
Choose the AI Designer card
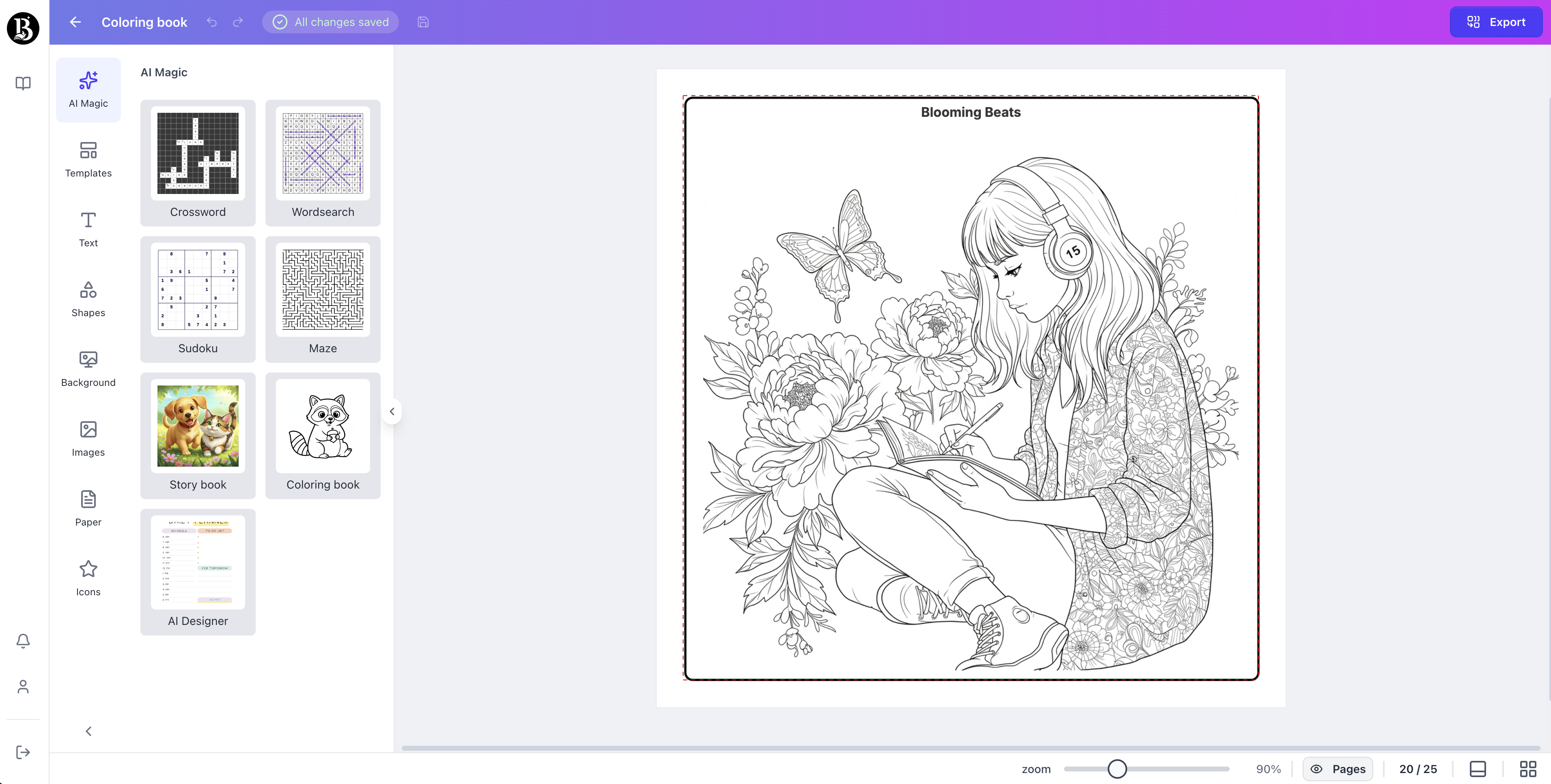tap(198, 571)
